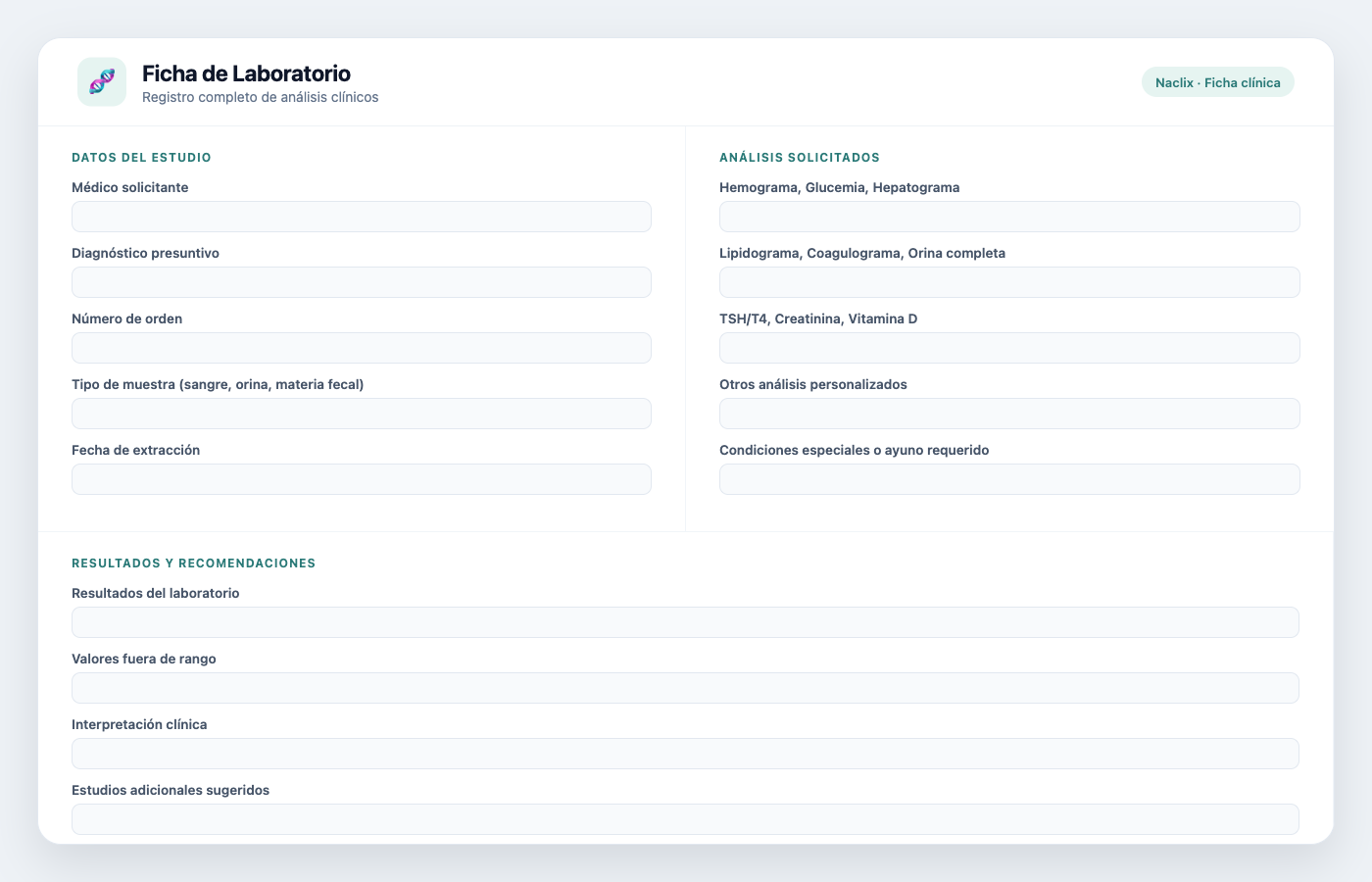Click the Diagnóstico presuntivo label
The image size is (1372, 882).
(145, 253)
